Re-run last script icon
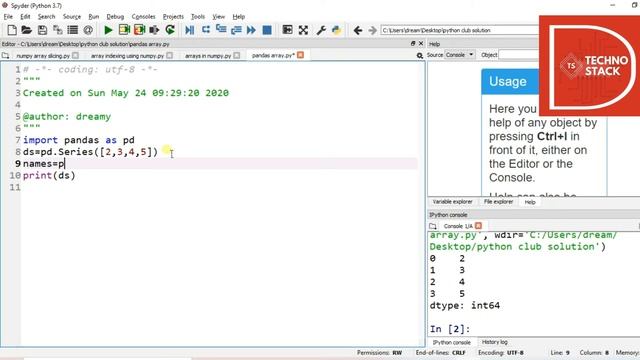 coord(170,30)
